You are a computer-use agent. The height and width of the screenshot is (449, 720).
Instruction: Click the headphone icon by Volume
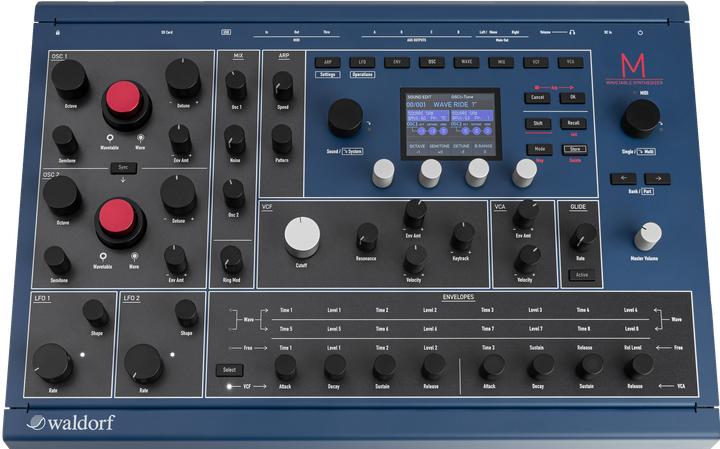tap(572, 32)
